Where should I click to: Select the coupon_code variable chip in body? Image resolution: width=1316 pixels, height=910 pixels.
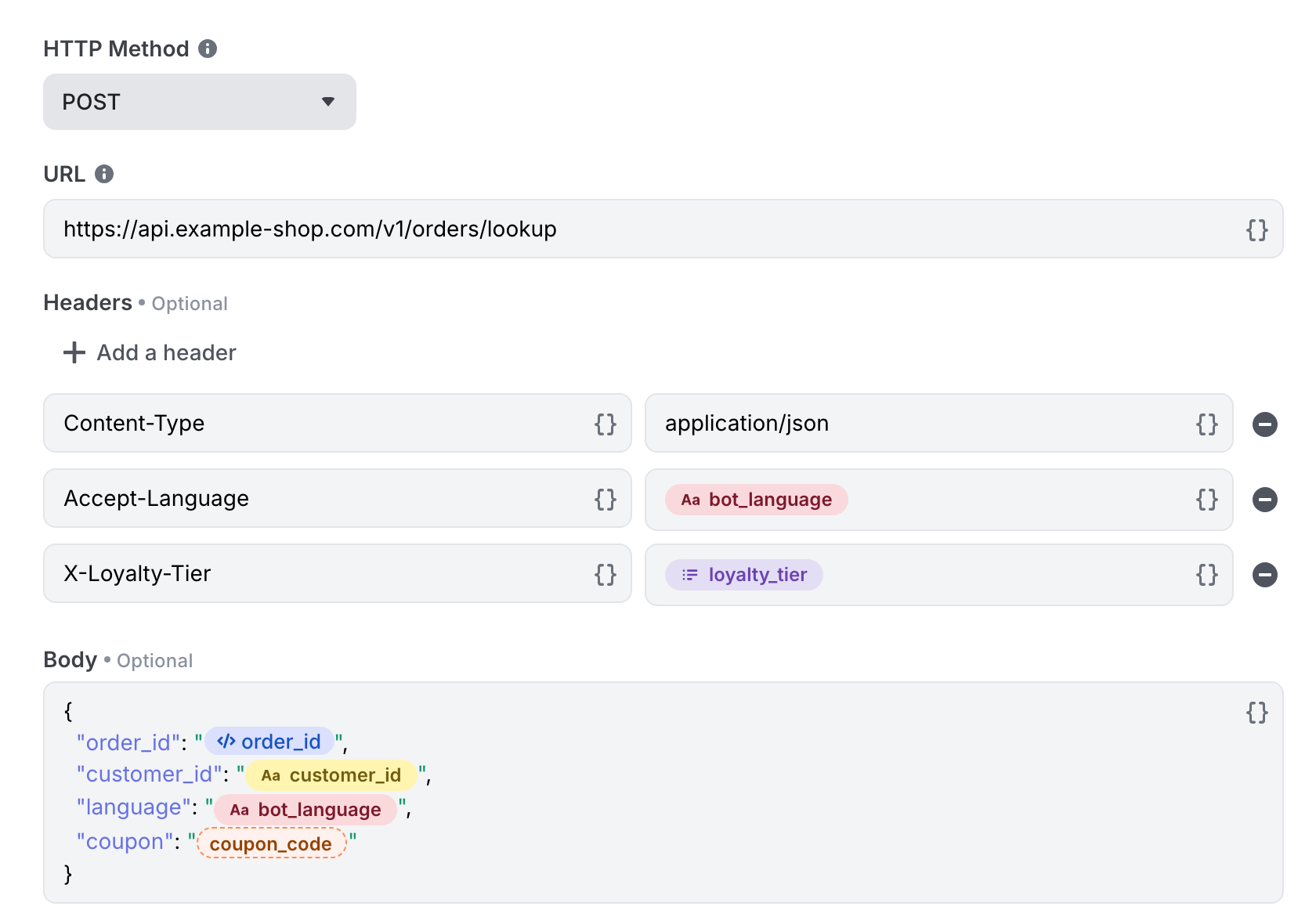coord(271,843)
